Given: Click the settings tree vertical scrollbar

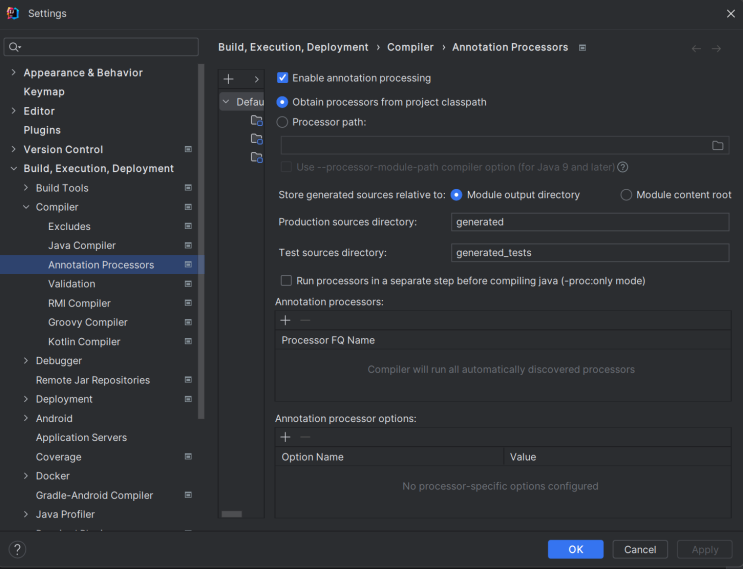Looking at the screenshot, I should 201,242.
